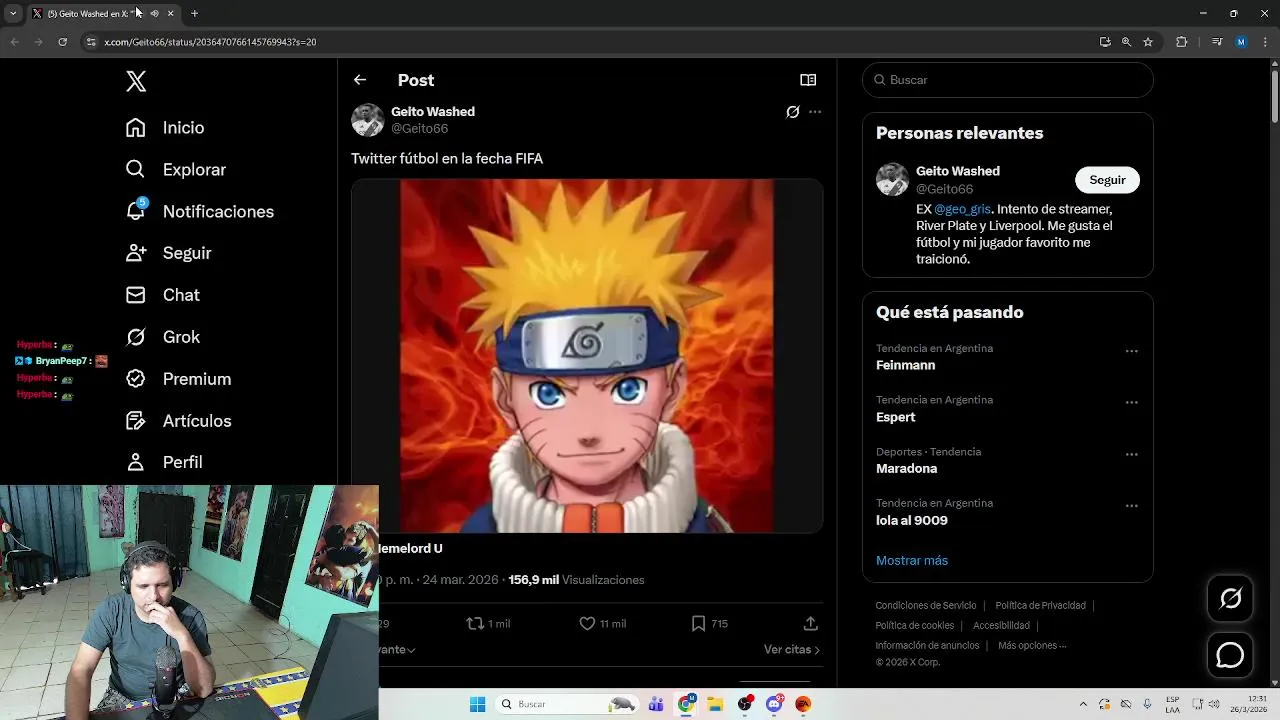Like the post with heart icon
Screen dimensions: 1280x720
[x=587, y=623]
